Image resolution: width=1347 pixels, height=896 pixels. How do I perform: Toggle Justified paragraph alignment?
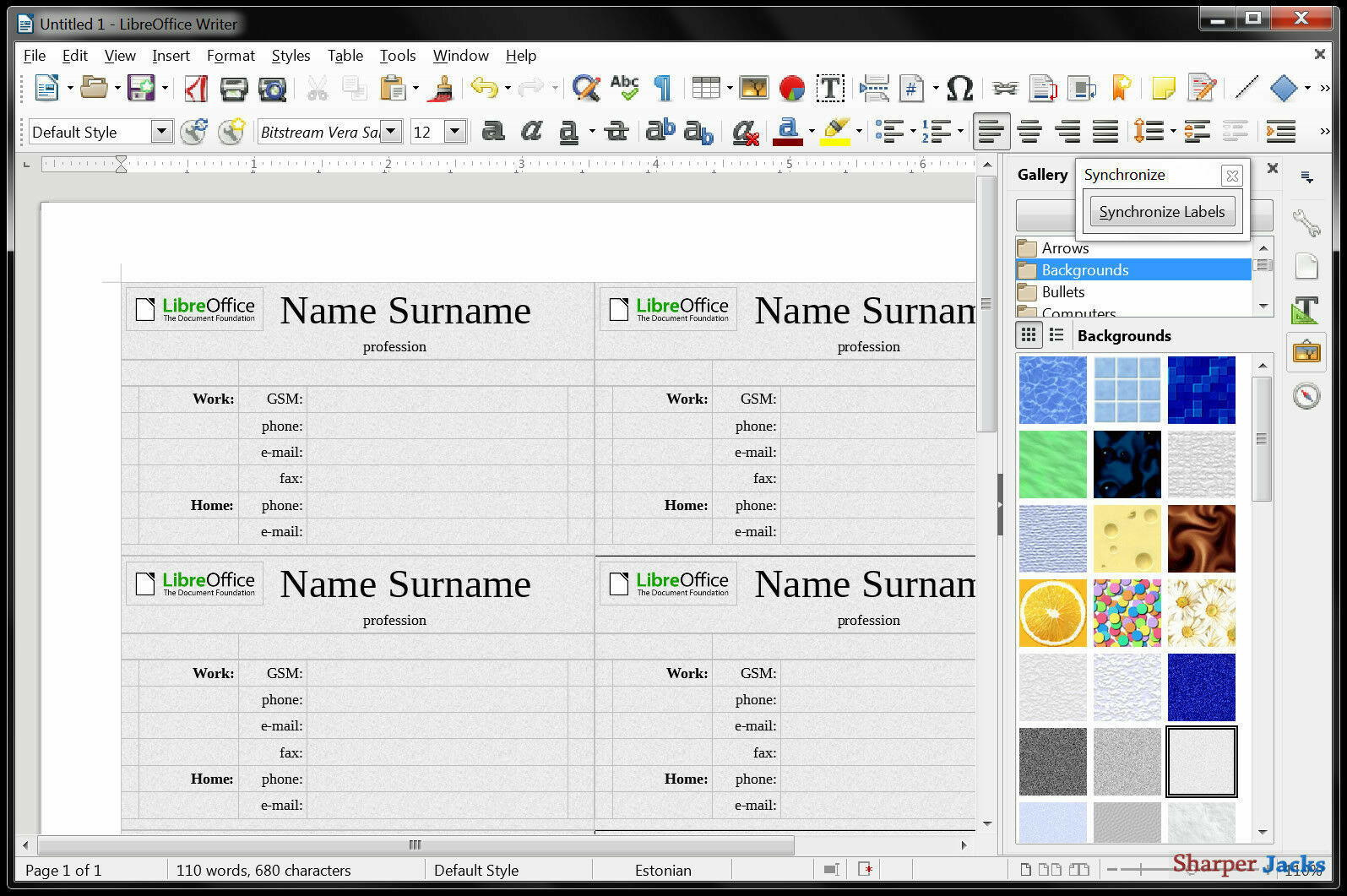click(x=1105, y=131)
